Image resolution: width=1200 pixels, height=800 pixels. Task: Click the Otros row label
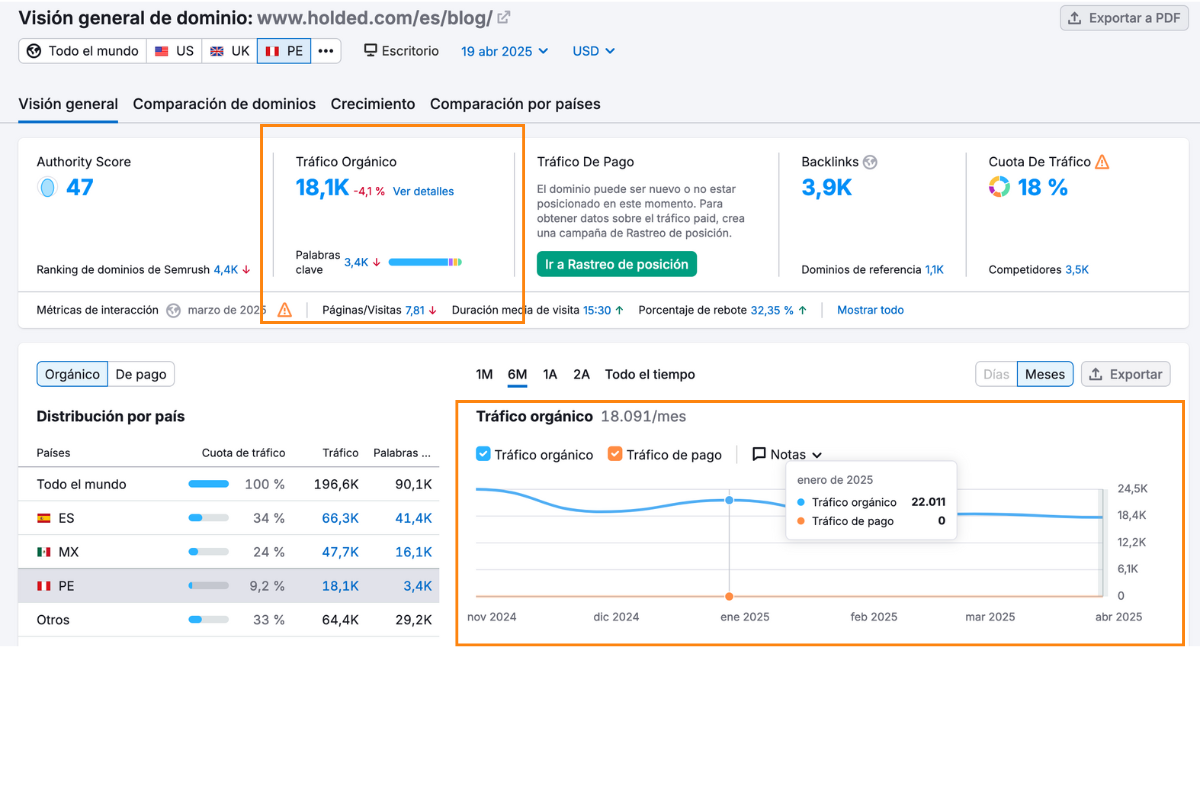point(53,620)
